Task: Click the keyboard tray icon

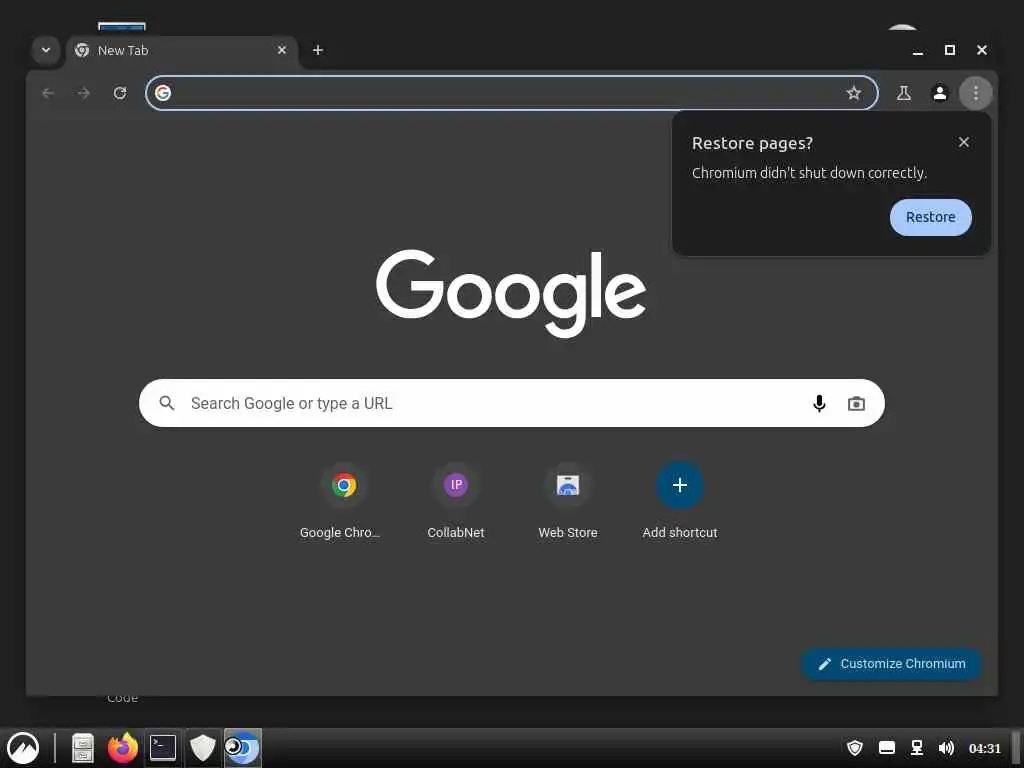Action: pos(887,748)
